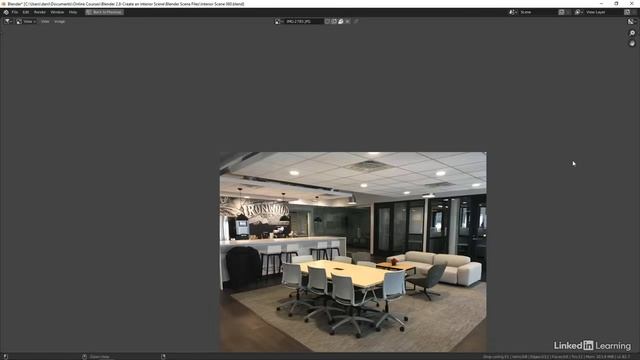Click status bar middle mouse hint icon
Screen dimensions: 640x360
pyautogui.click(x=84, y=357)
